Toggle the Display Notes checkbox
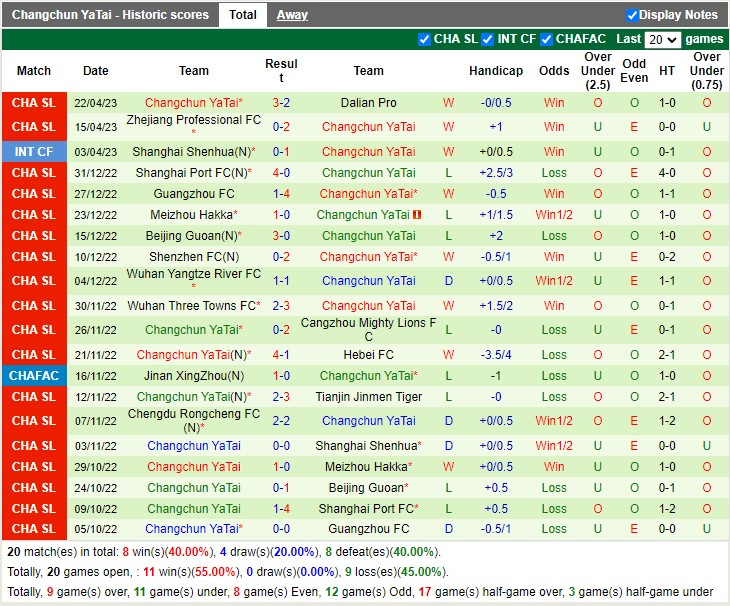 coord(632,15)
